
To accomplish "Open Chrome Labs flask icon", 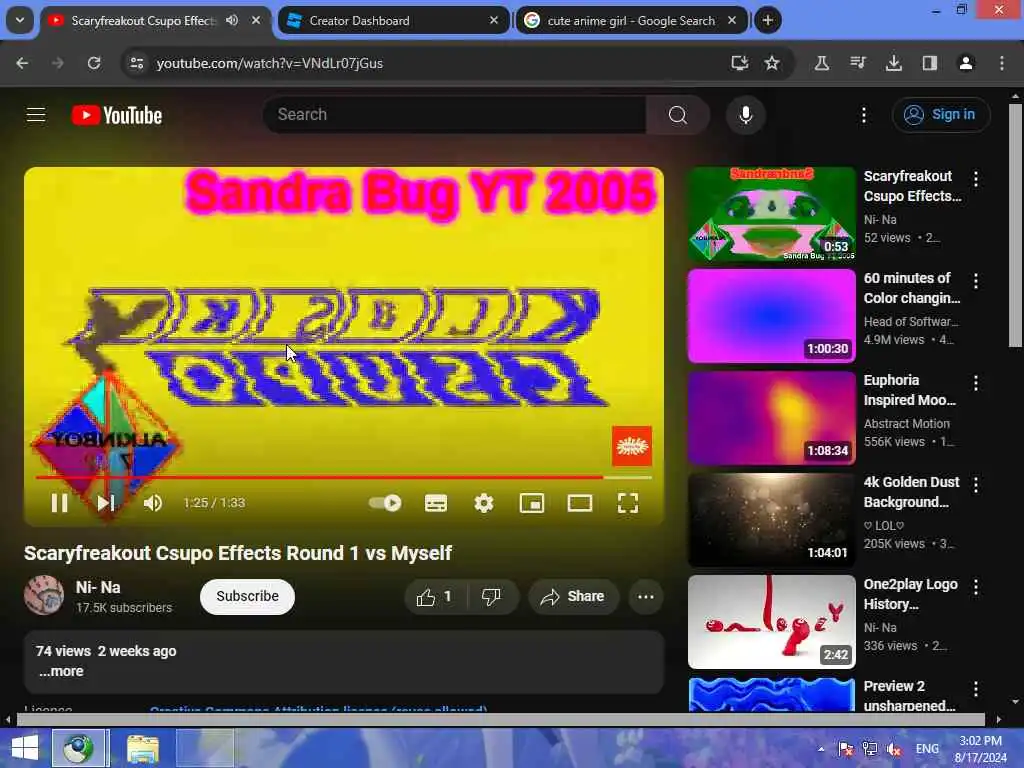I will click(822, 63).
